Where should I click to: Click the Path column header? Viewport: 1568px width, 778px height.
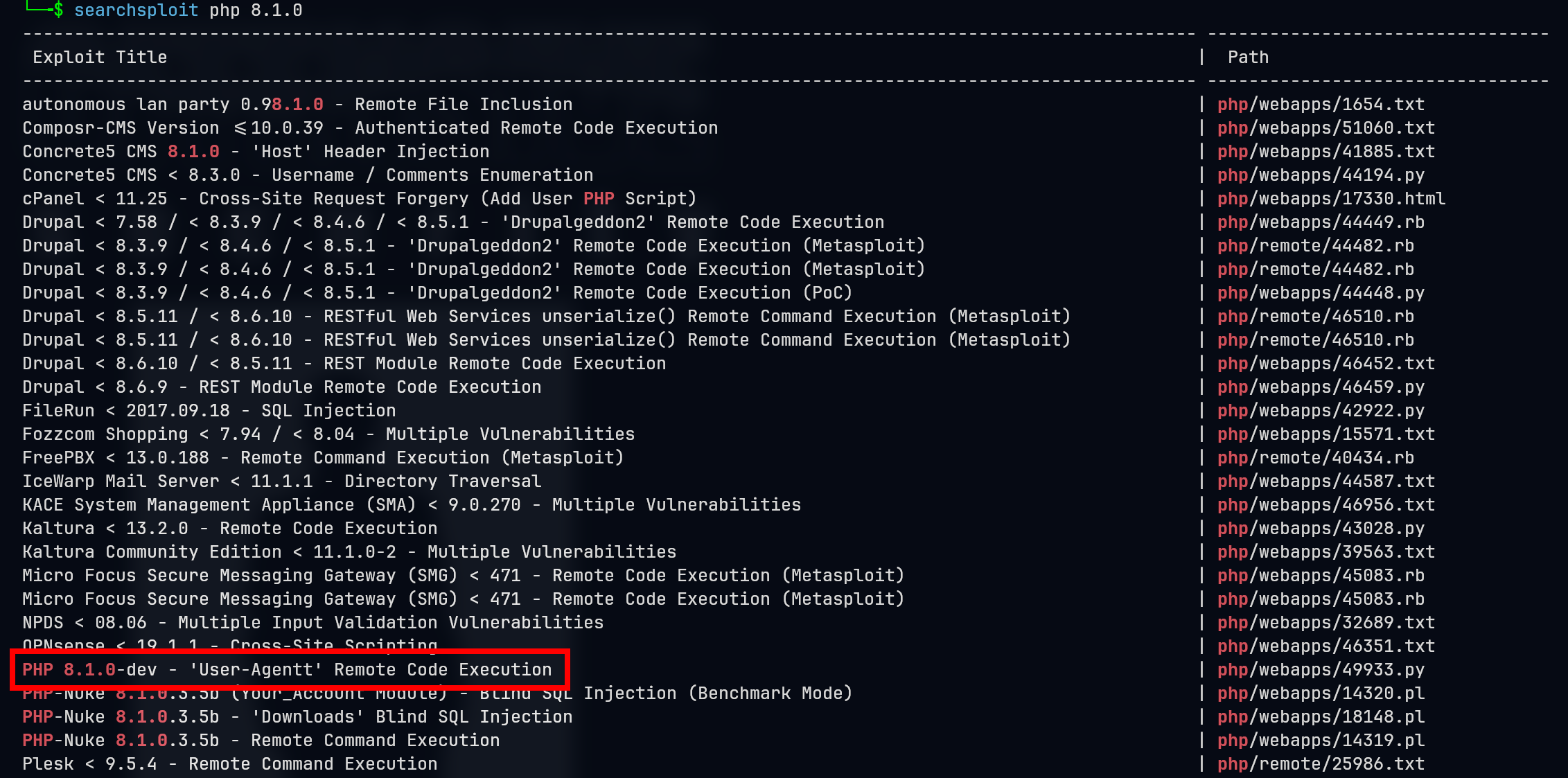1248,58
